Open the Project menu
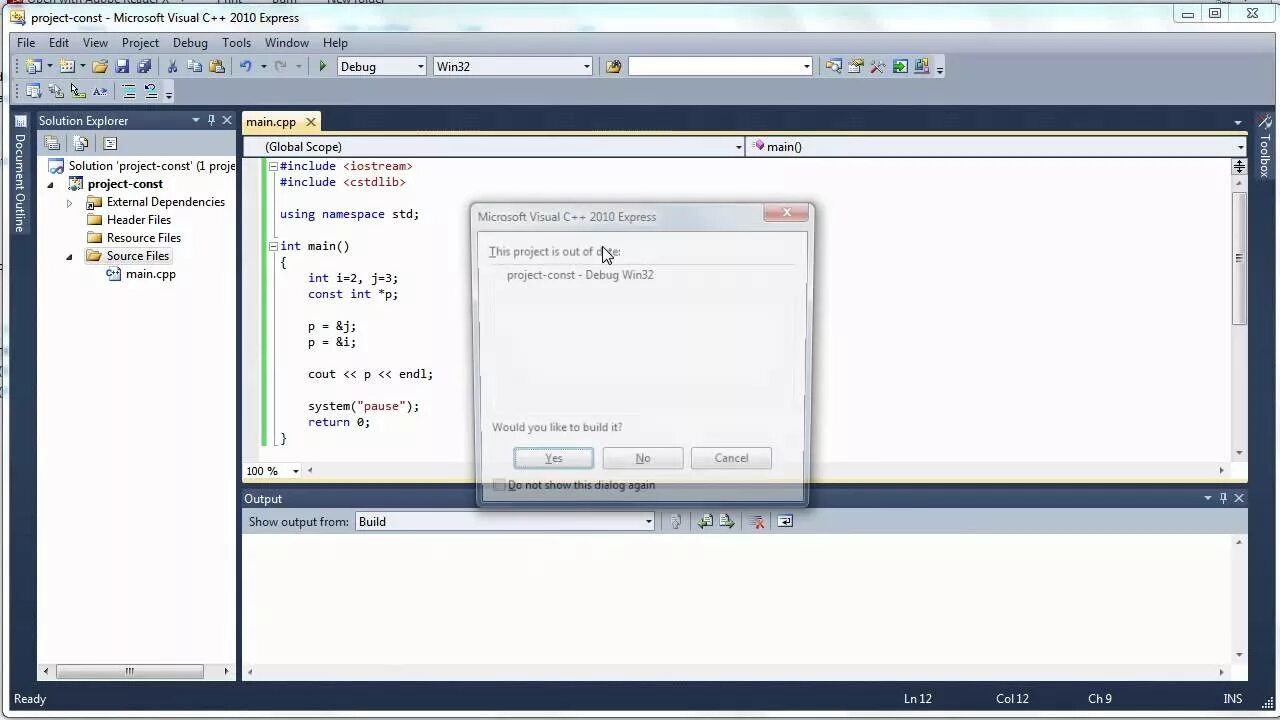Screen dimensions: 1280x720 [x=140, y=43]
